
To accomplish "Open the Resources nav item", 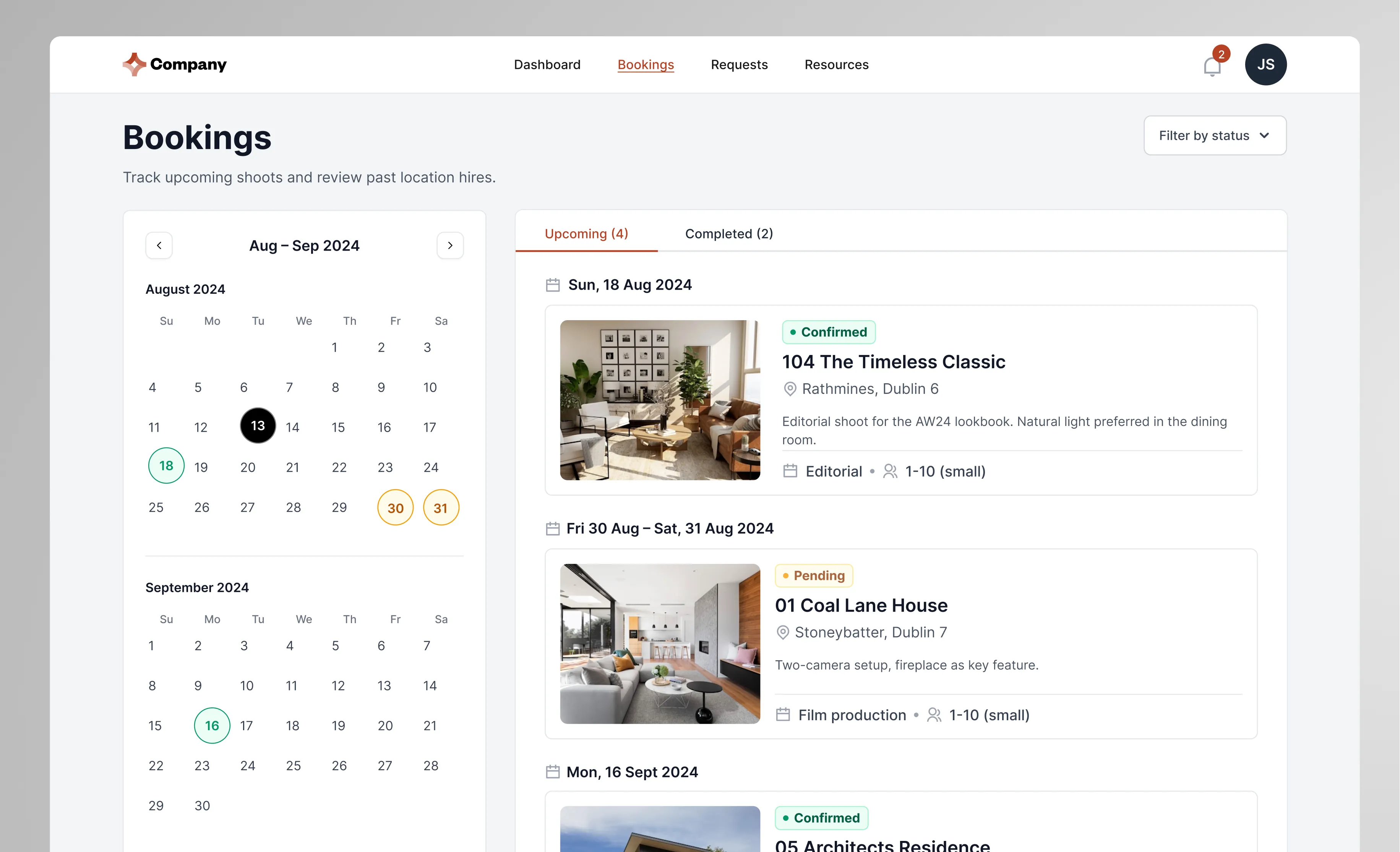I will [x=836, y=64].
